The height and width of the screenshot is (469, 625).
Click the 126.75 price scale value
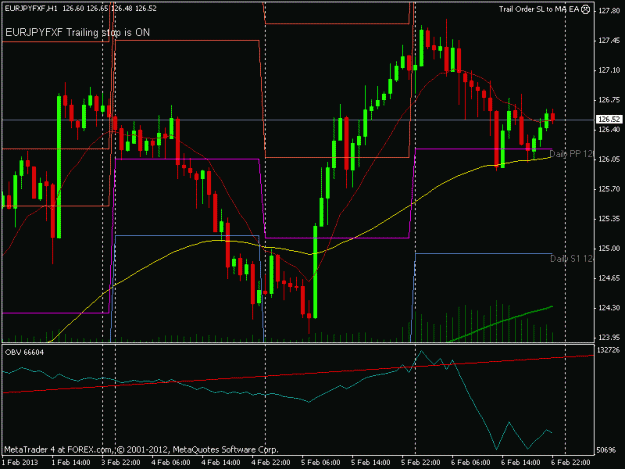click(609, 100)
